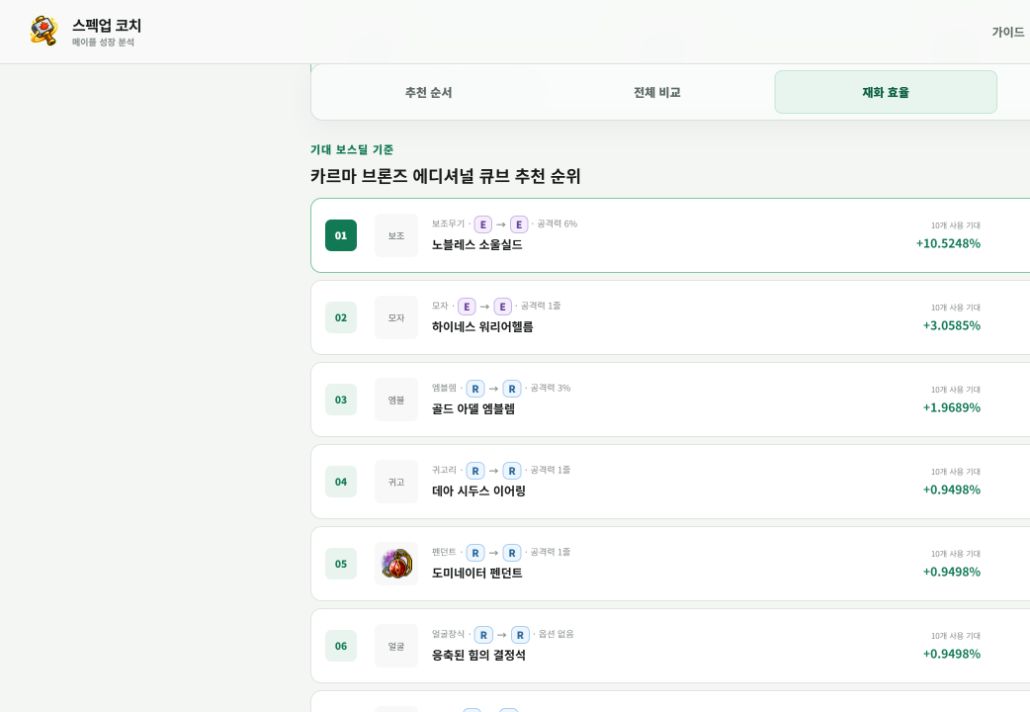Click the 03 rank badge
The image size is (1030, 712).
[341, 399]
